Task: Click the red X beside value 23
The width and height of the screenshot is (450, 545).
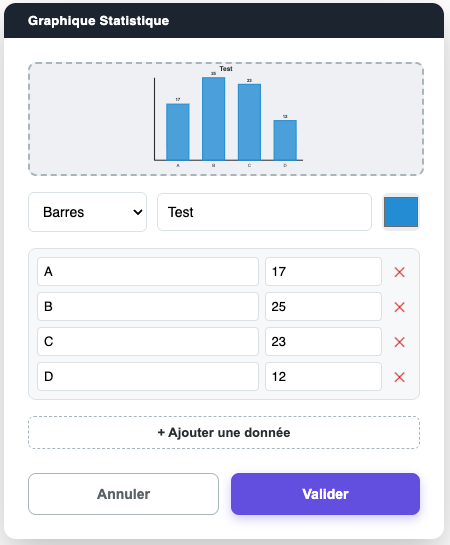Action: (x=399, y=342)
